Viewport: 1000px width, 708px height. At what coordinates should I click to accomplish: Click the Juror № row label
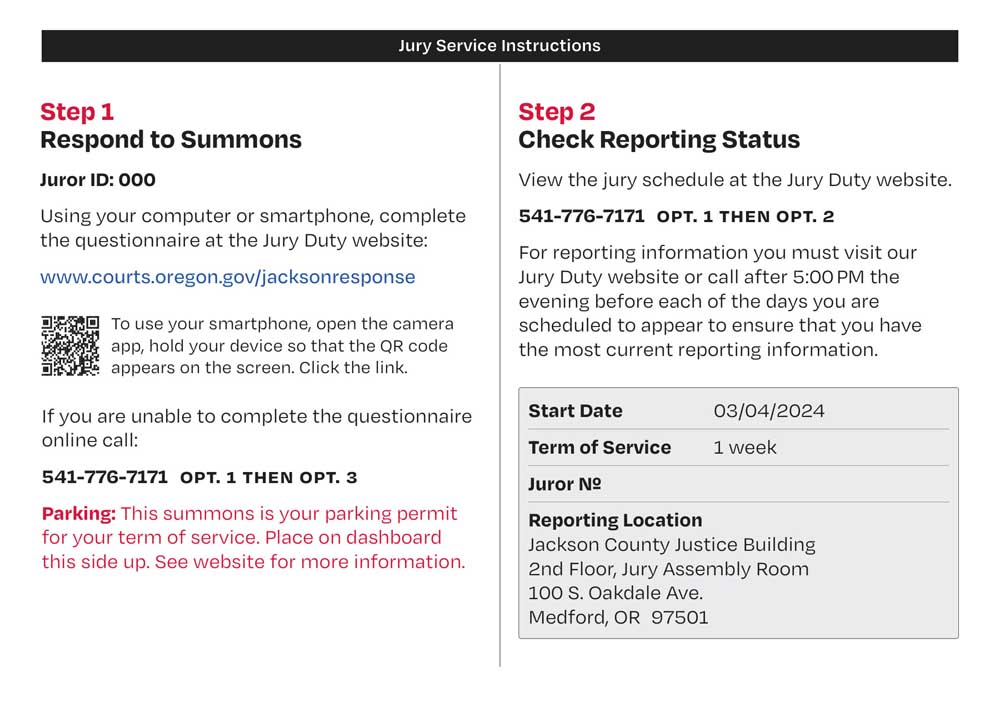(x=565, y=484)
